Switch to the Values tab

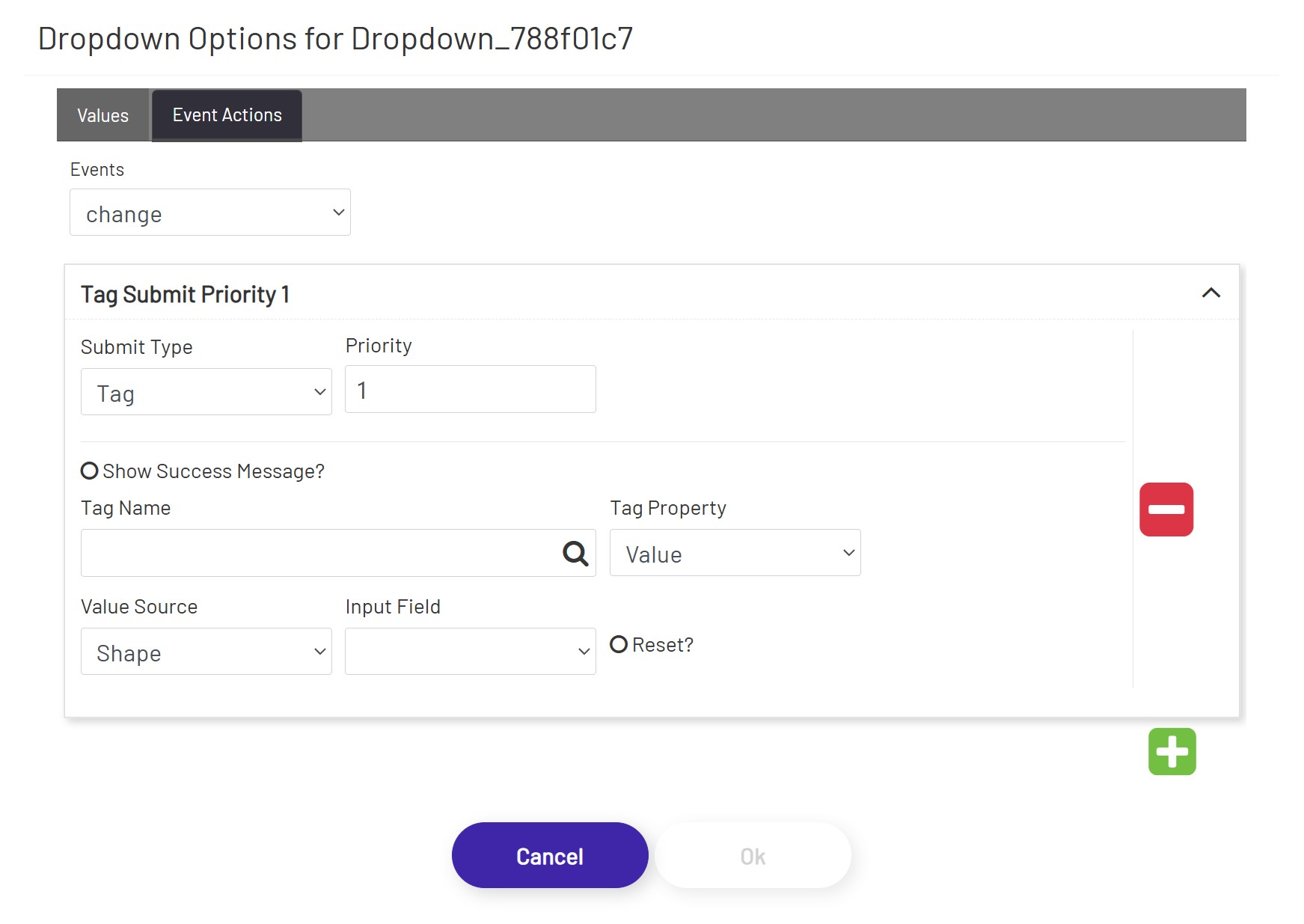click(x=102, y=115)
